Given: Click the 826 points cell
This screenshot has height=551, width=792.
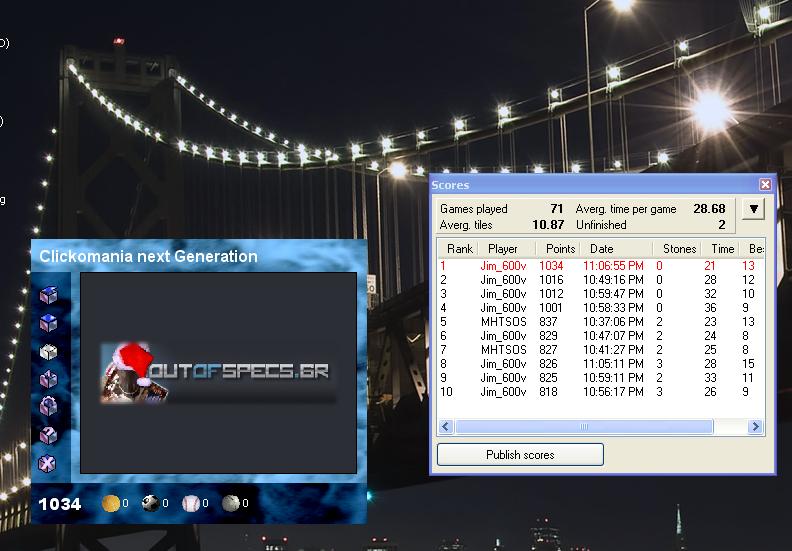Looking at the screenshot, I should click(548, 364).
